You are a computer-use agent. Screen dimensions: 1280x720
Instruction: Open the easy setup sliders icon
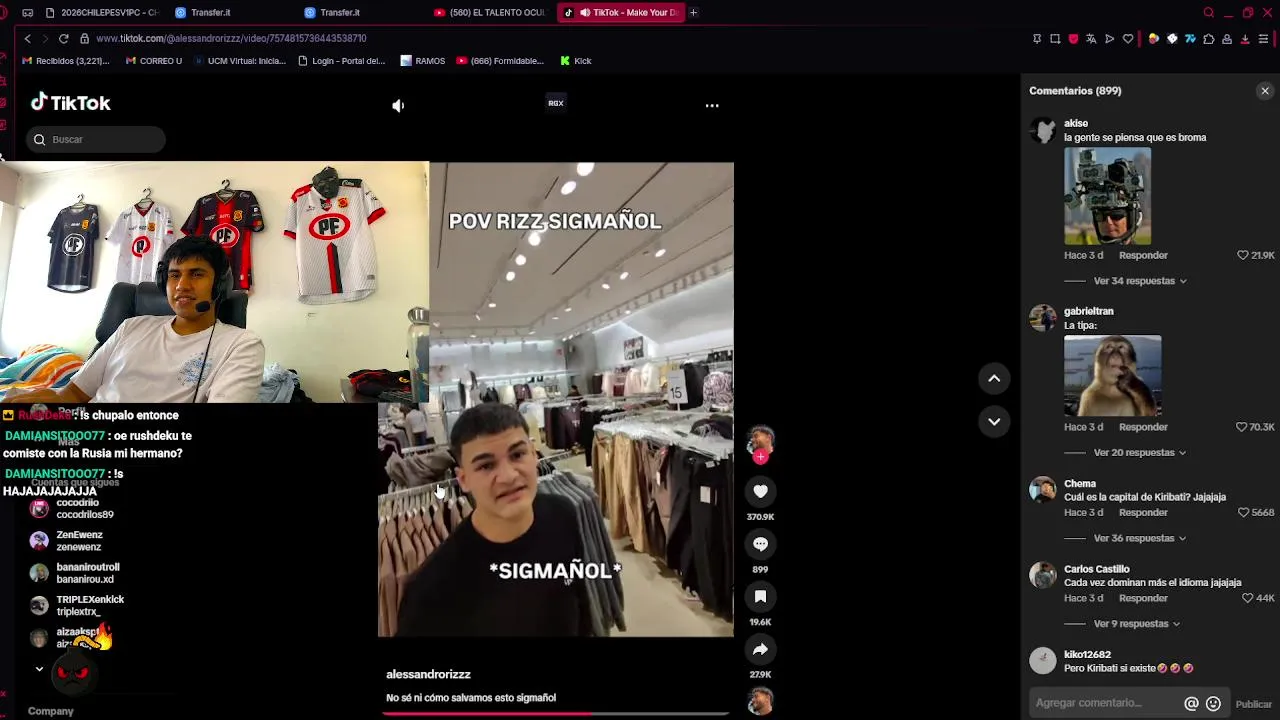(1264, 39)
